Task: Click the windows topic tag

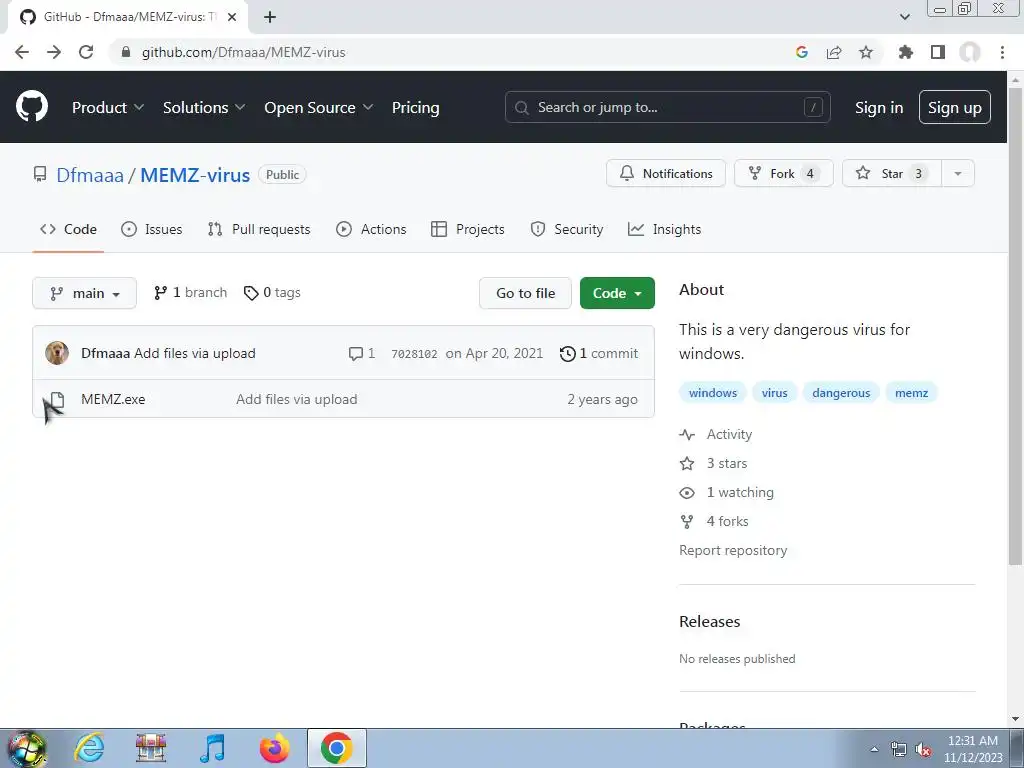Action: (712, 392)
